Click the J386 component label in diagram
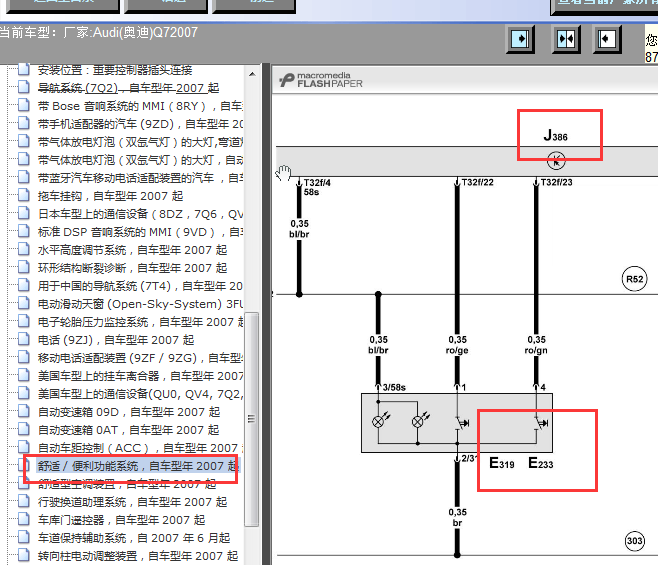The height and width of the screenshot is (565, 658). 555,135
